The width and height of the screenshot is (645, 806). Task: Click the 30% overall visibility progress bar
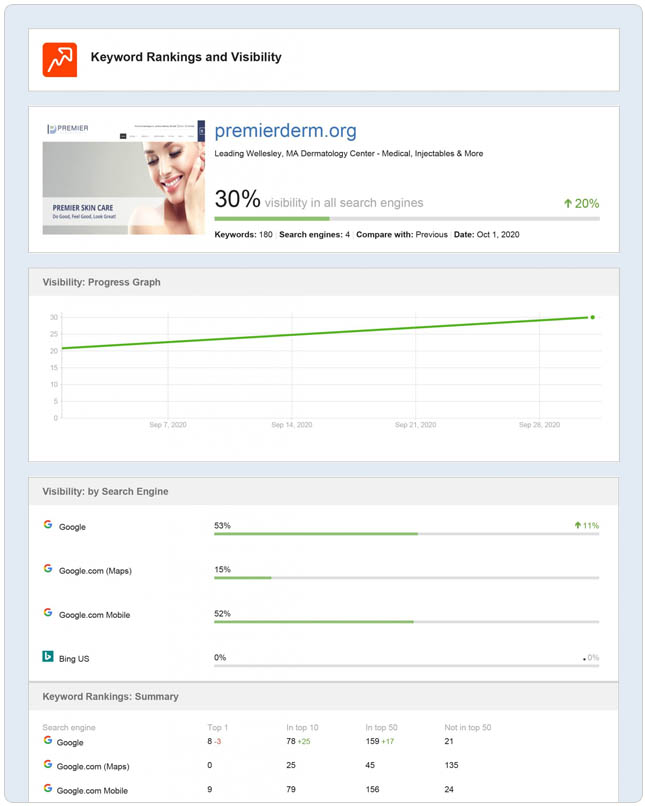[406, 218]
